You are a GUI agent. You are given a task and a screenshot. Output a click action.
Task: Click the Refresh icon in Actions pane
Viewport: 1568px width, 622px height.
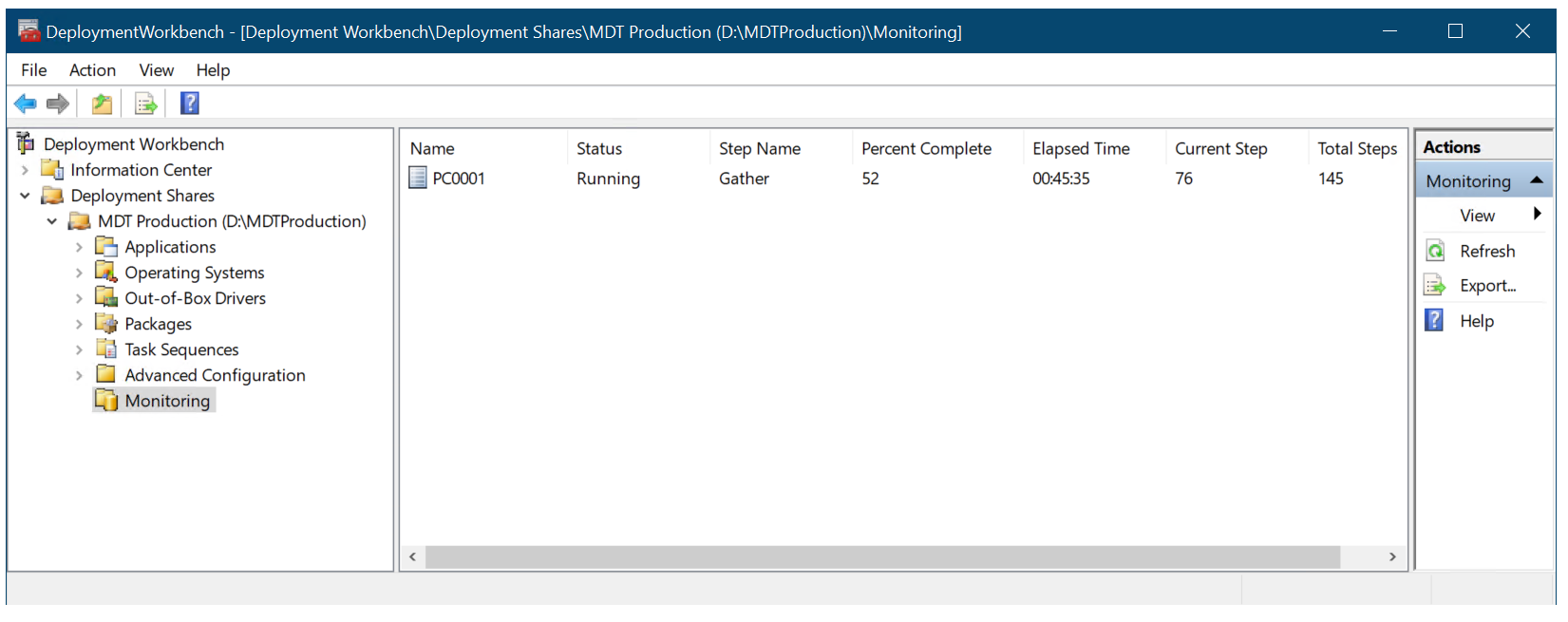pyautogui.click(x=1435, y=251)
